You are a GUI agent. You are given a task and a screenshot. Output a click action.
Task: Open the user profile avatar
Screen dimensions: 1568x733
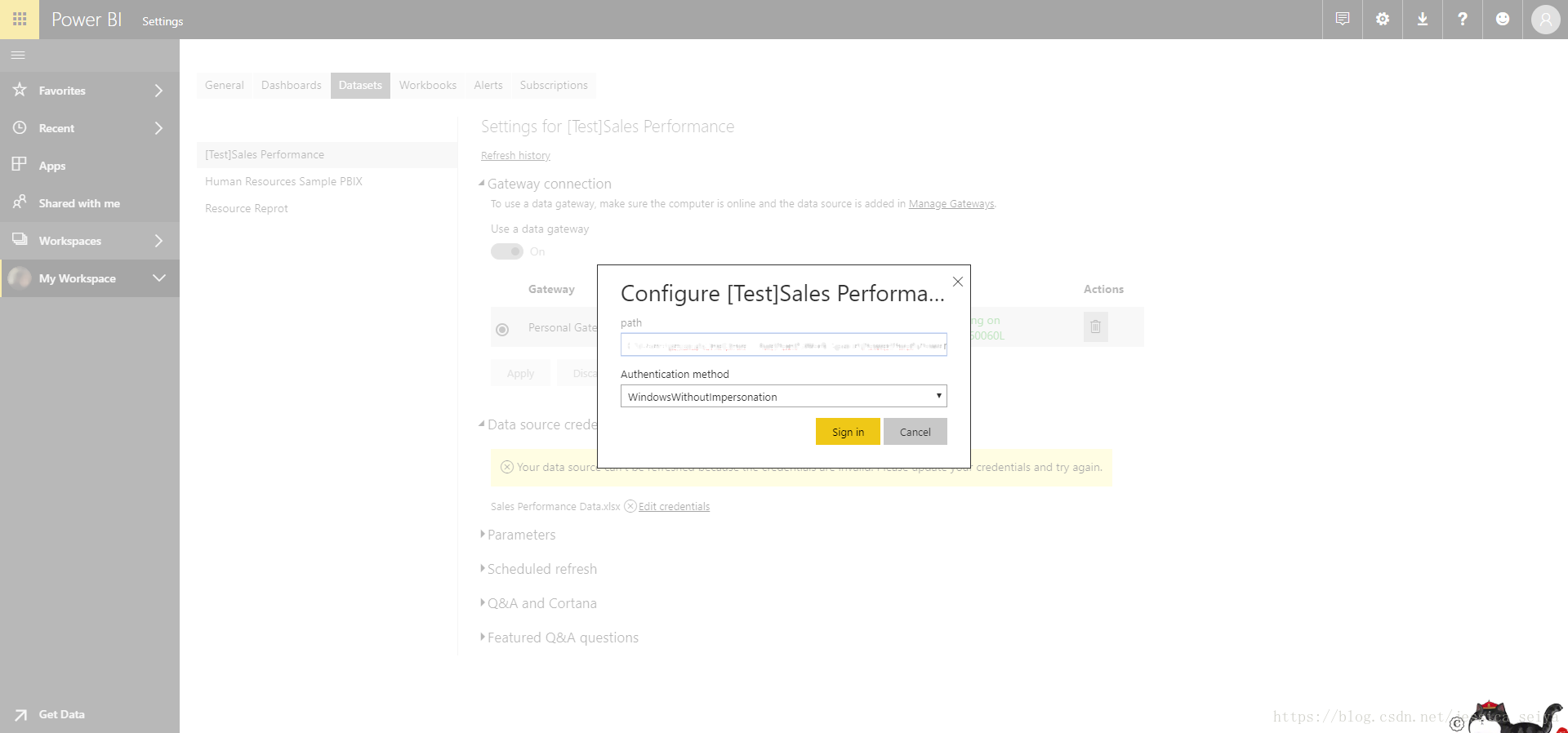(1545, 19)
